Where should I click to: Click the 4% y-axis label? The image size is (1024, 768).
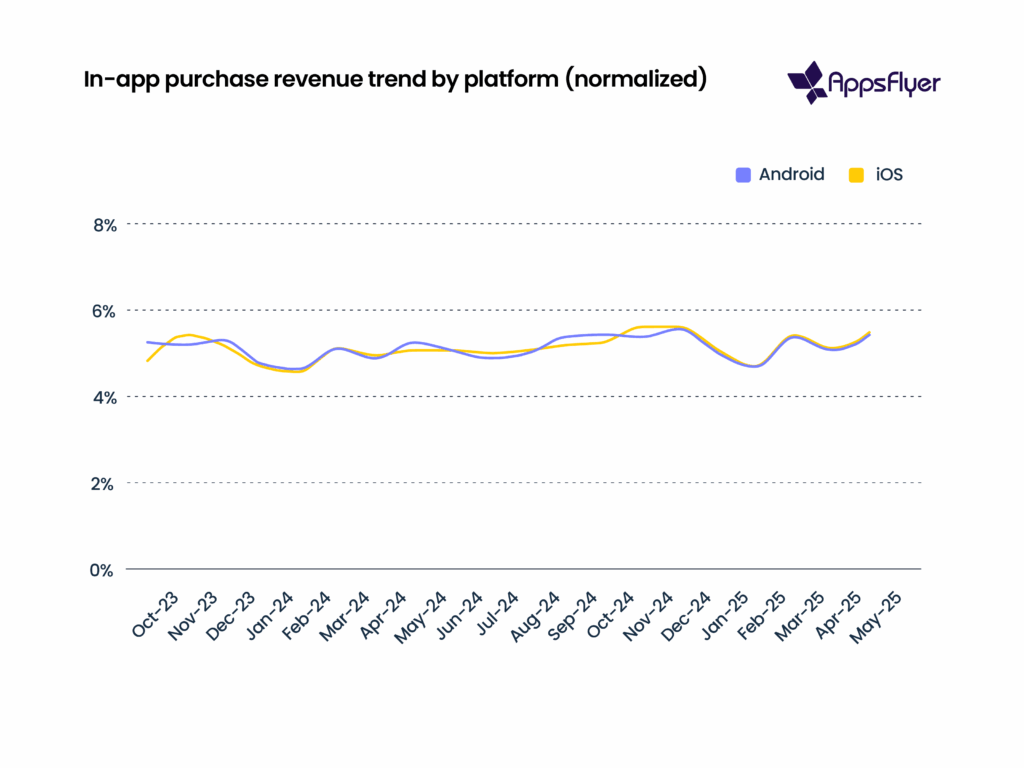pyautogui.click(x=104, y=397)
